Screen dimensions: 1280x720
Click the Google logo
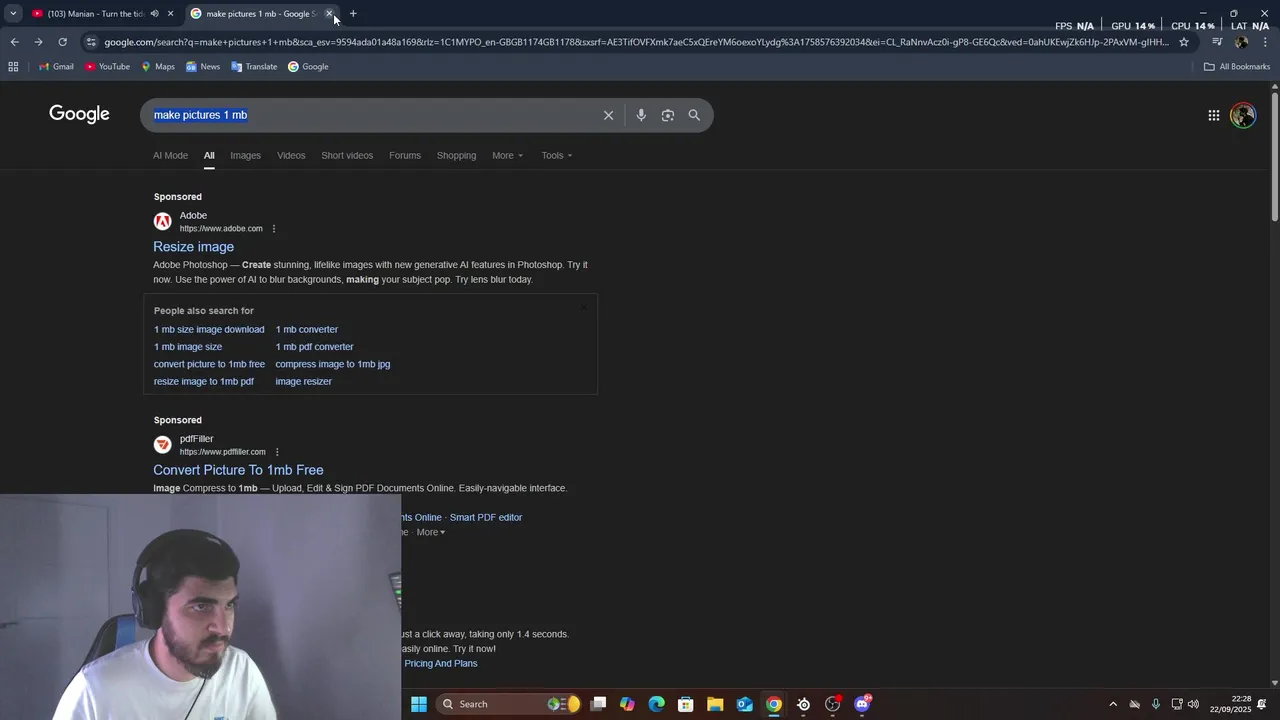click(79, 114)
